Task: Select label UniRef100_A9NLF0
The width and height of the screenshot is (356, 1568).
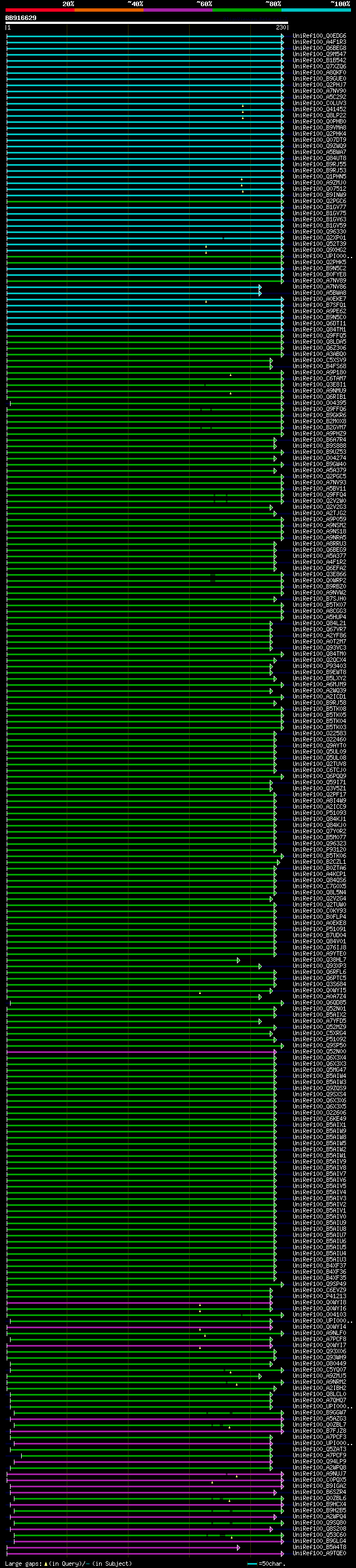Action: point(319,1333)
